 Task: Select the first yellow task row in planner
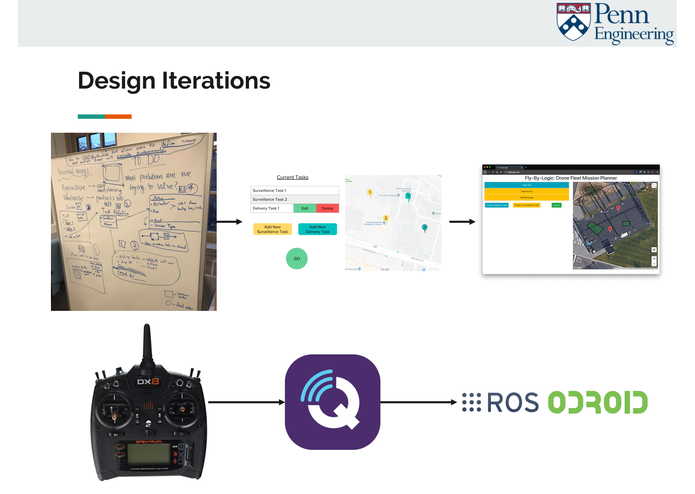527,191
